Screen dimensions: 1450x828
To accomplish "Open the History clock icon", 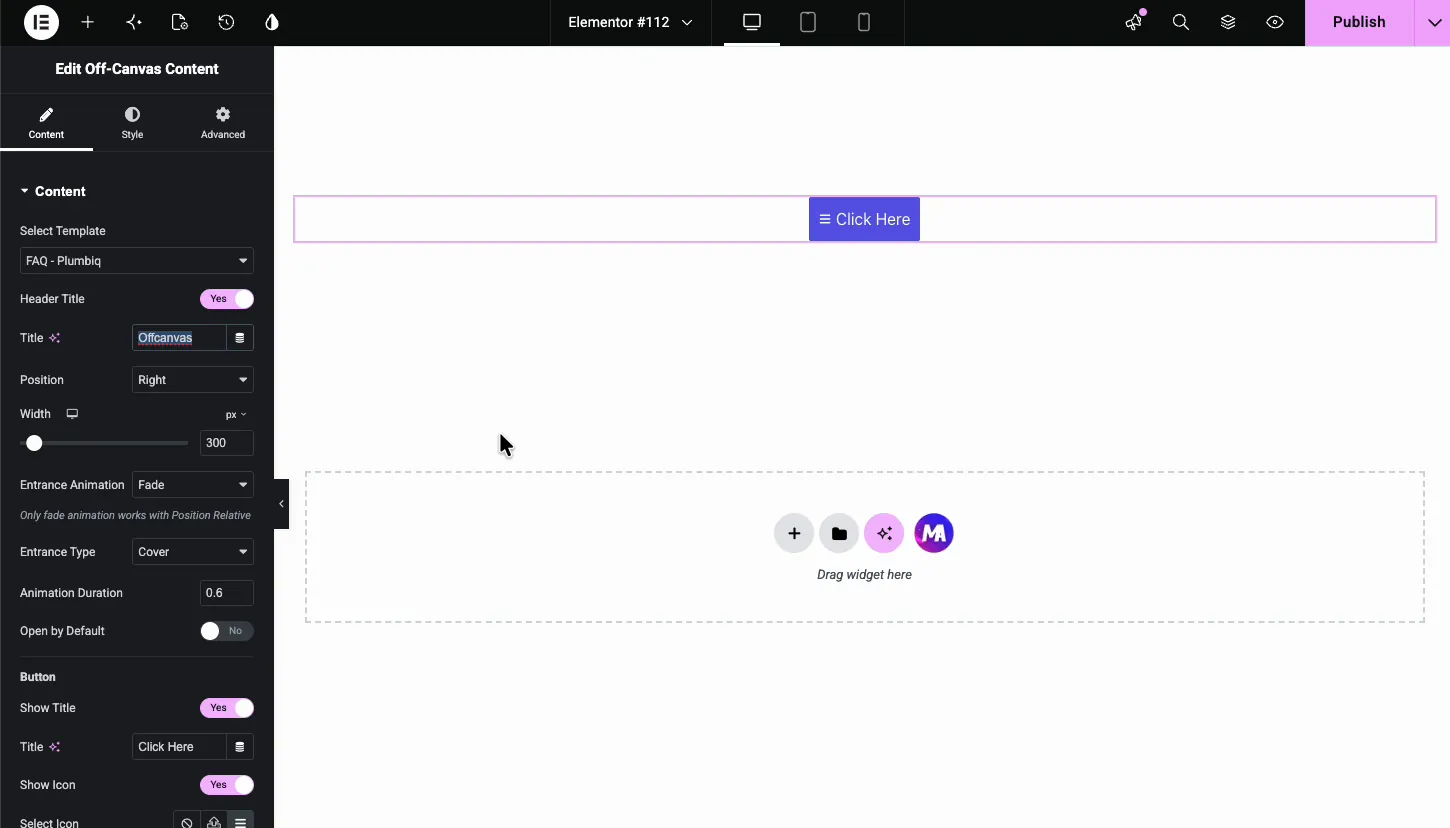I will tap(226, 22).
